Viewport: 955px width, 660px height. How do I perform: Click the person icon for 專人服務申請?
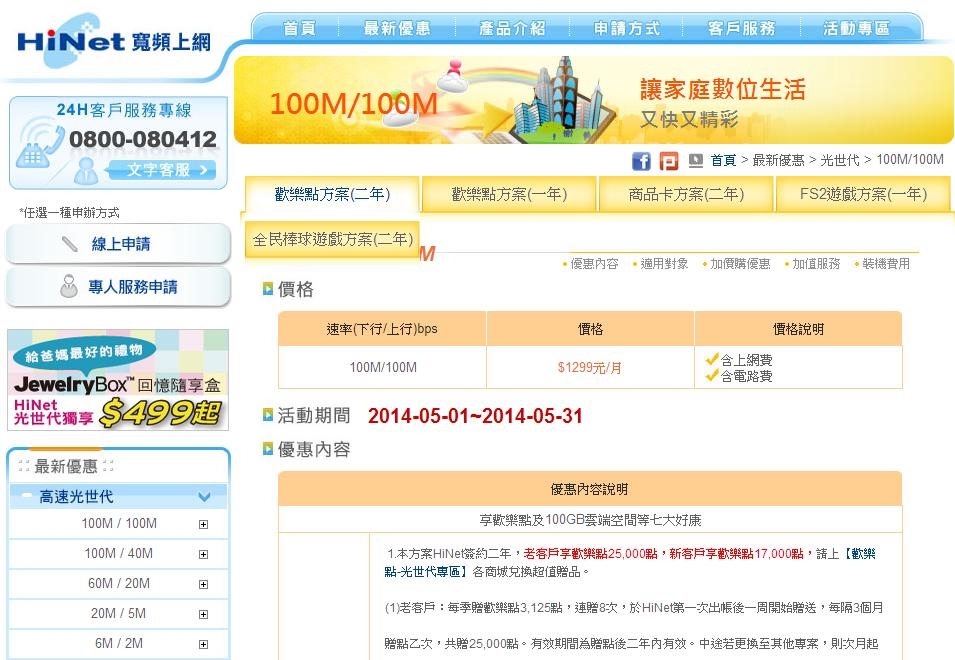(x=69, y=286)
